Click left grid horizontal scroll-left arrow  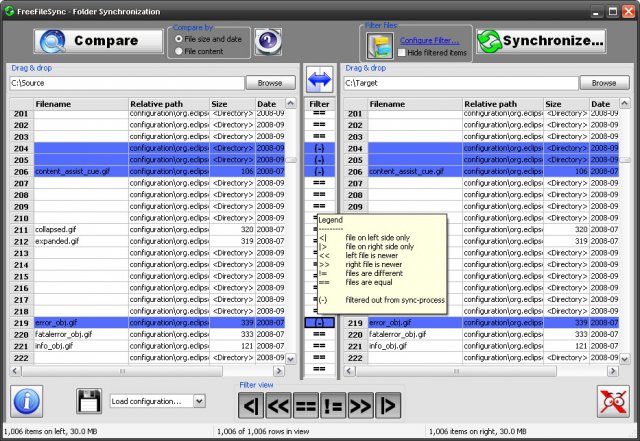click(x=15, y=371)
